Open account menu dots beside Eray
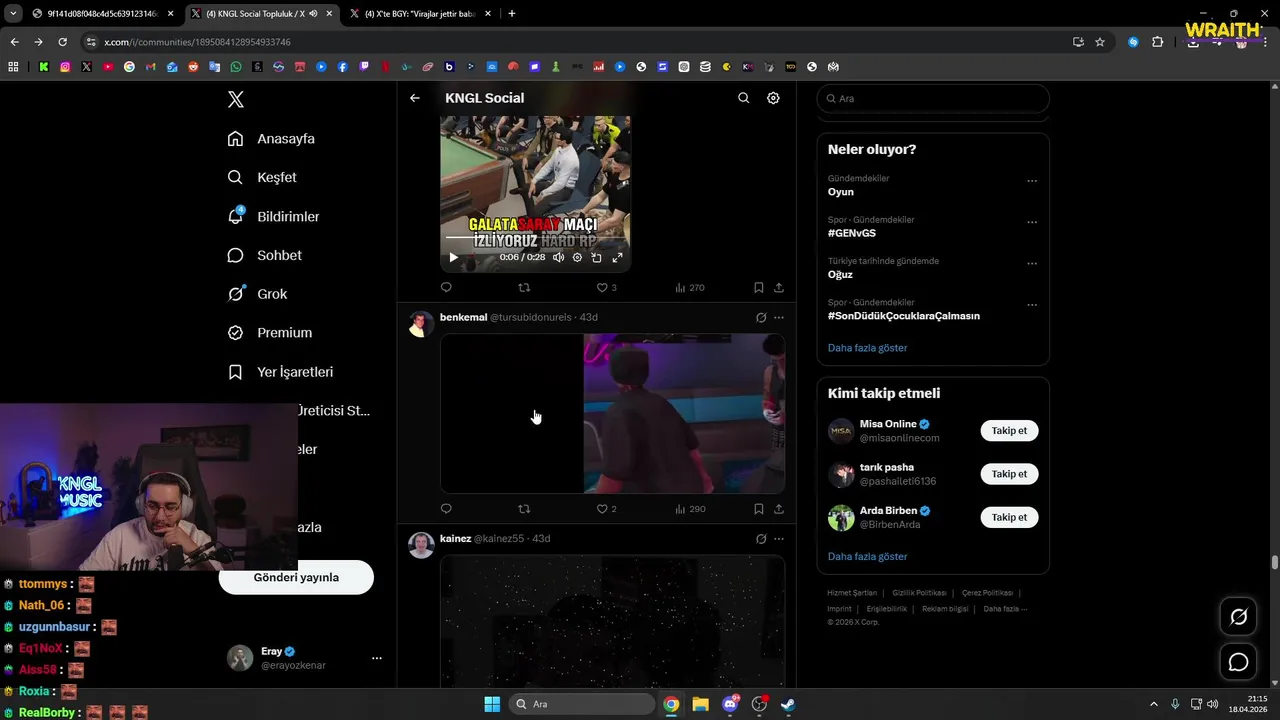 click(x=377, y=658)
